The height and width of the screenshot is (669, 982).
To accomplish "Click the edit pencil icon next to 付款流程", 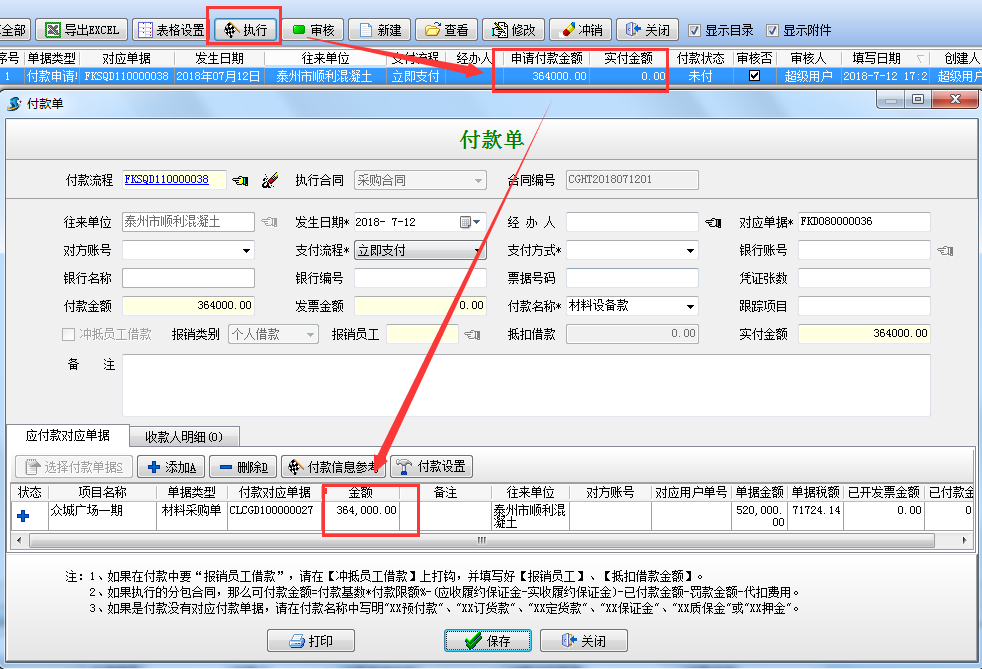I will [269, 181].
